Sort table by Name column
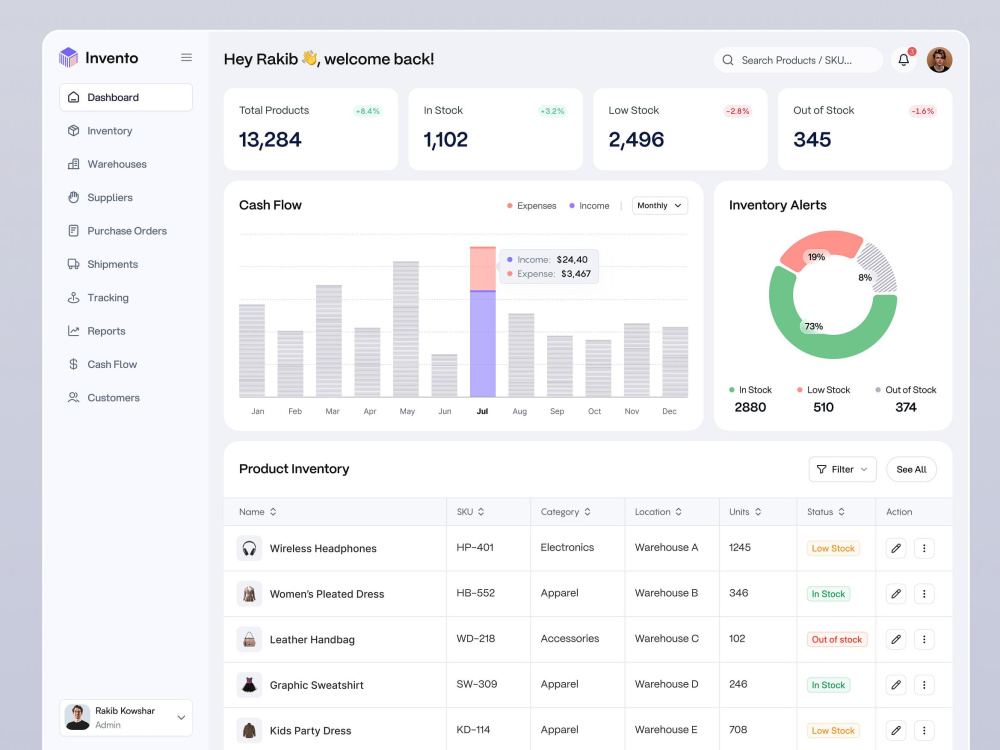The image size is (1000, 750). click(258, 511)
